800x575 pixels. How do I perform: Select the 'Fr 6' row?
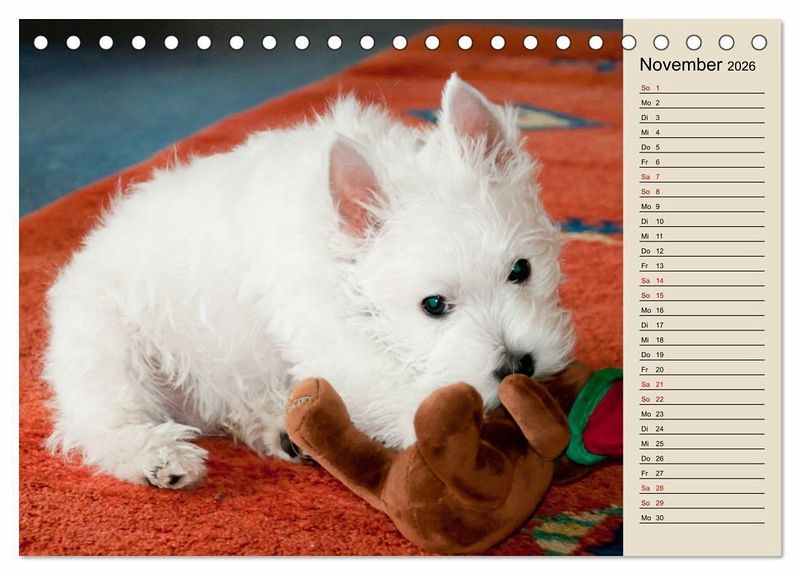click(x=702, y=162)
